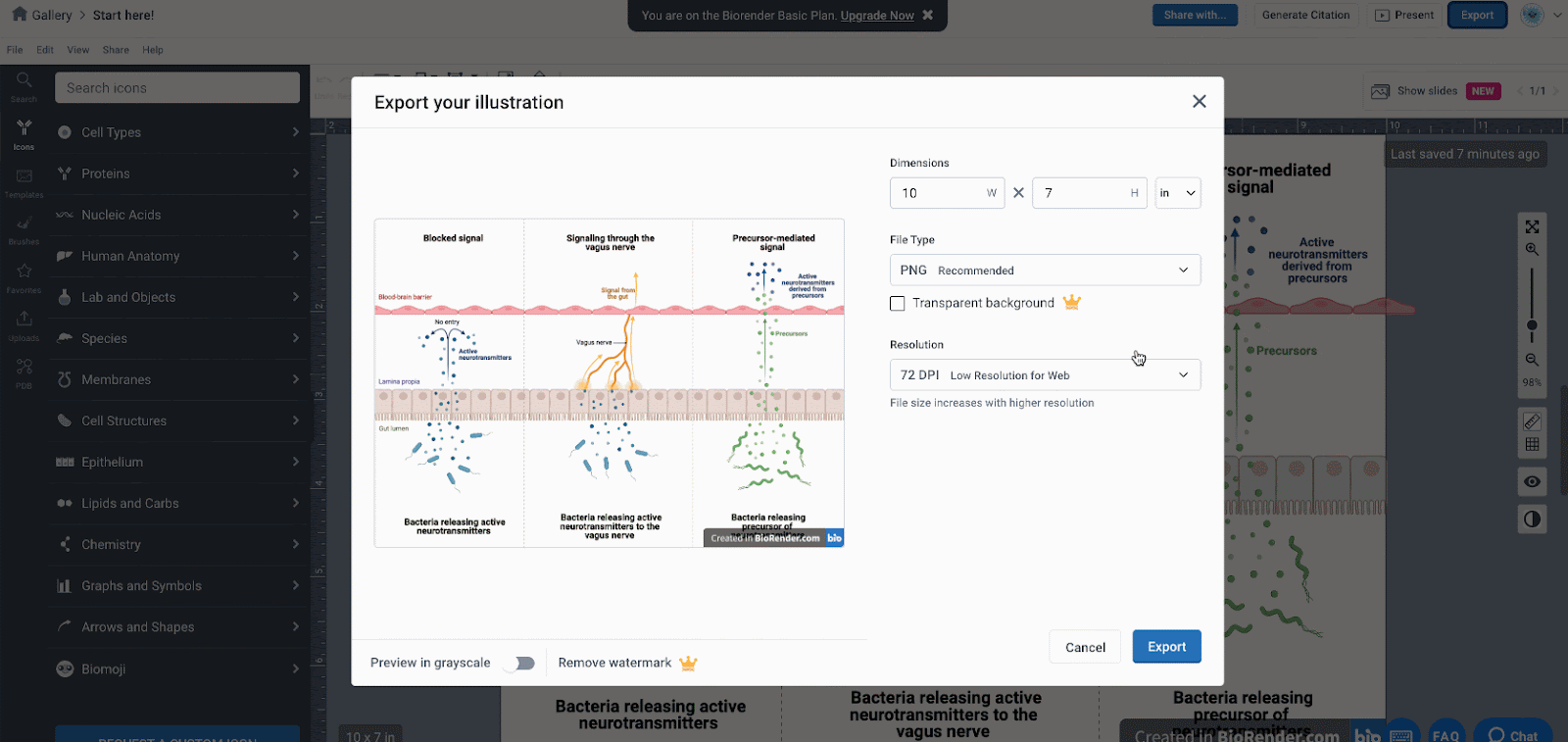Click the zoom-in magnifier icon
1568x742 pixels.
tap(1532, 250)
